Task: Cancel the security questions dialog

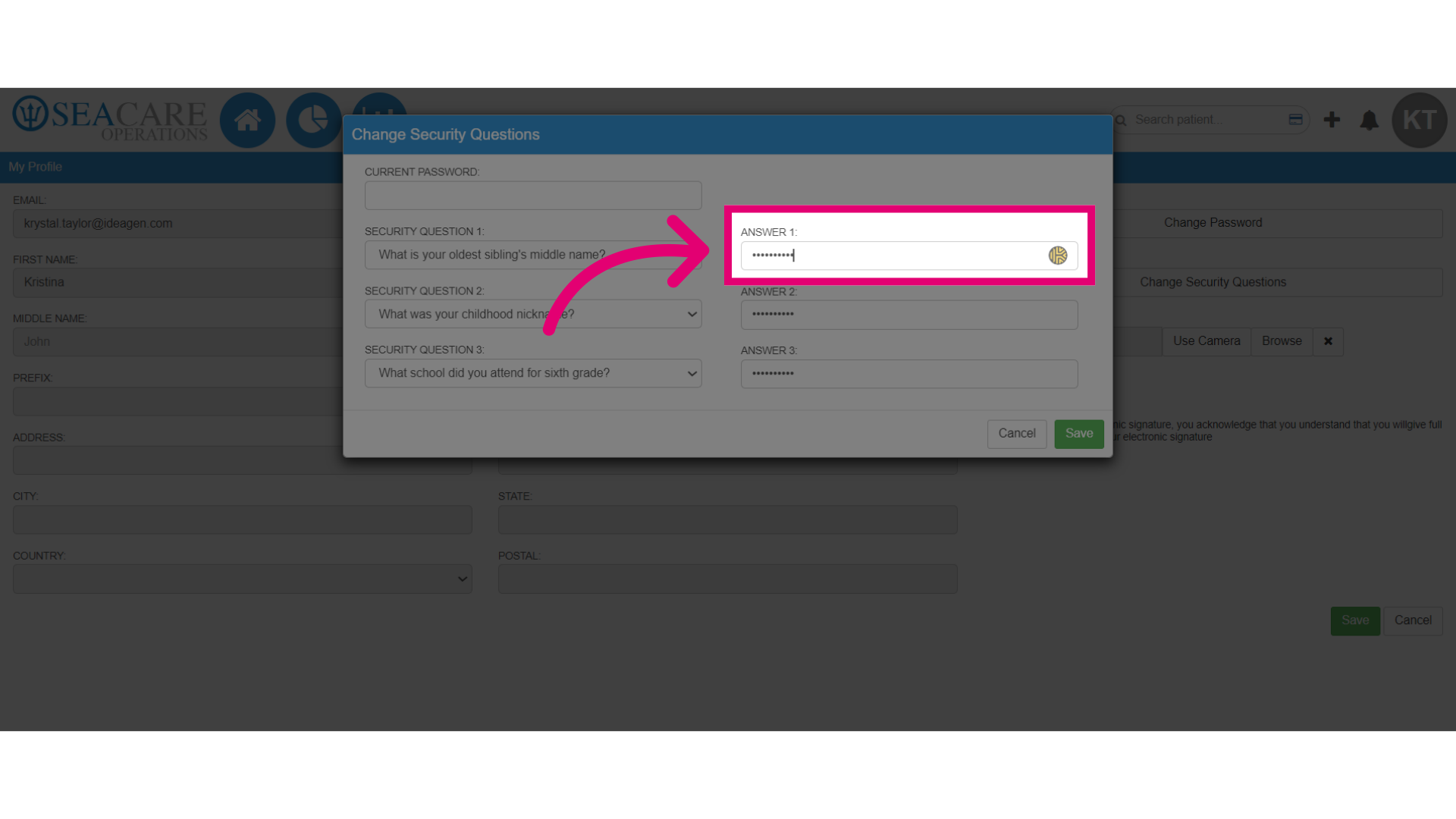Action: point(1017,434)
